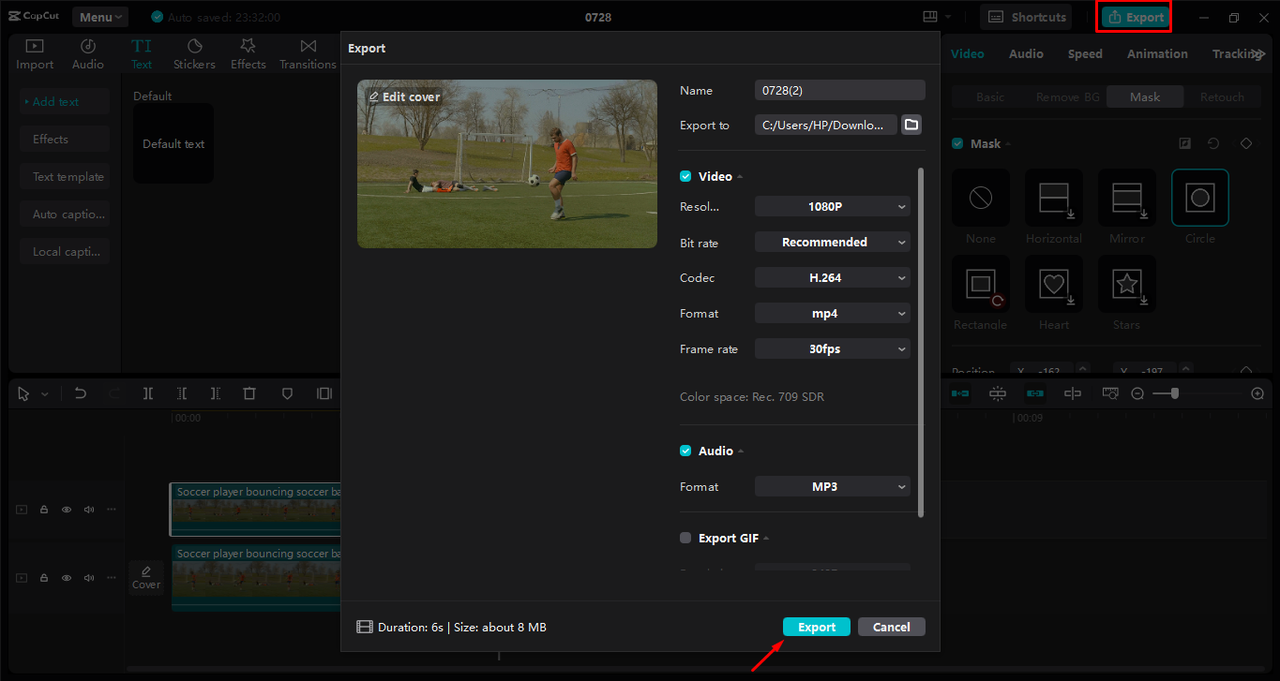Open the Basic sub-tab
The height and width of the screenshot is (681, 1280).
(x=990, y=97)
